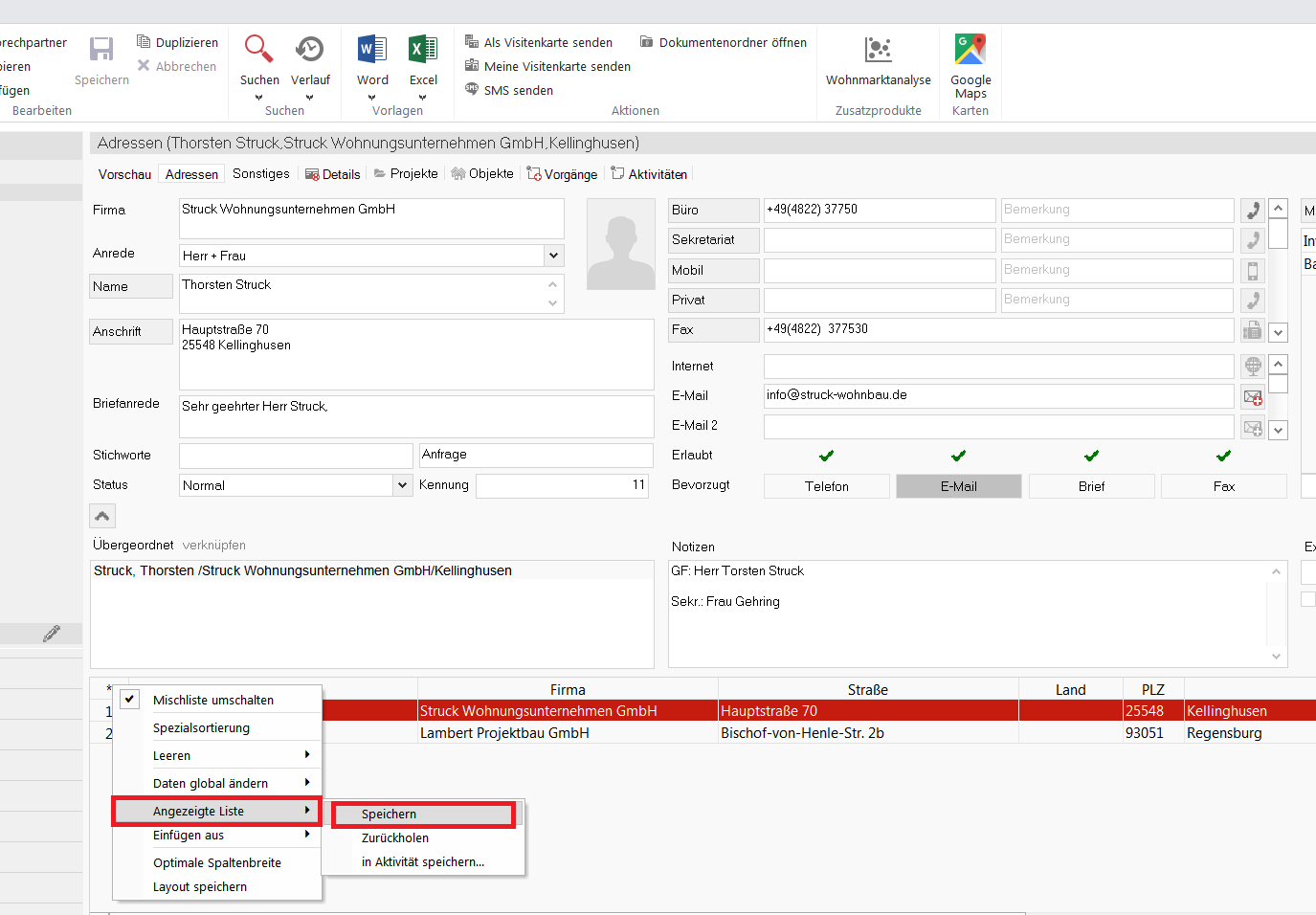Viewport: 1316px width, 915px height.
Task: Select Brief as preferred contact
Action: [1091, 486]
